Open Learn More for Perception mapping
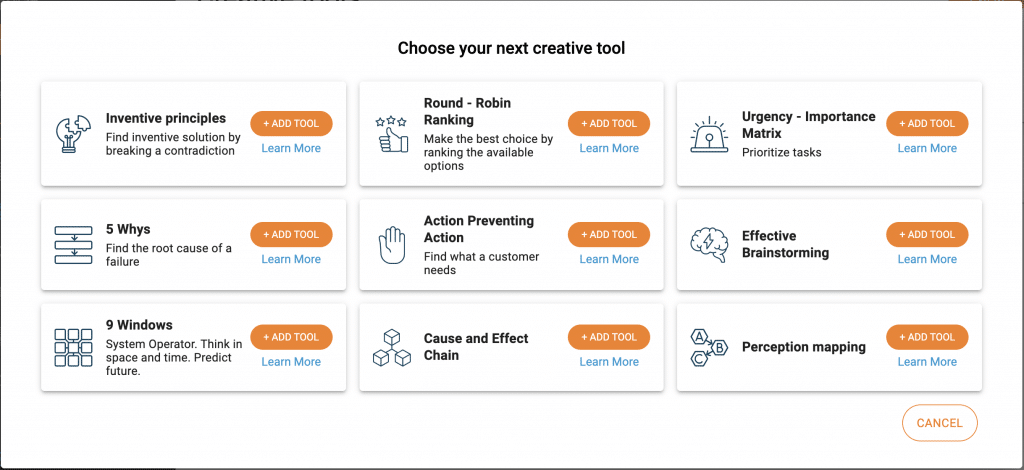This screenshot has width=1024, height=470. [x=927, y=362]
